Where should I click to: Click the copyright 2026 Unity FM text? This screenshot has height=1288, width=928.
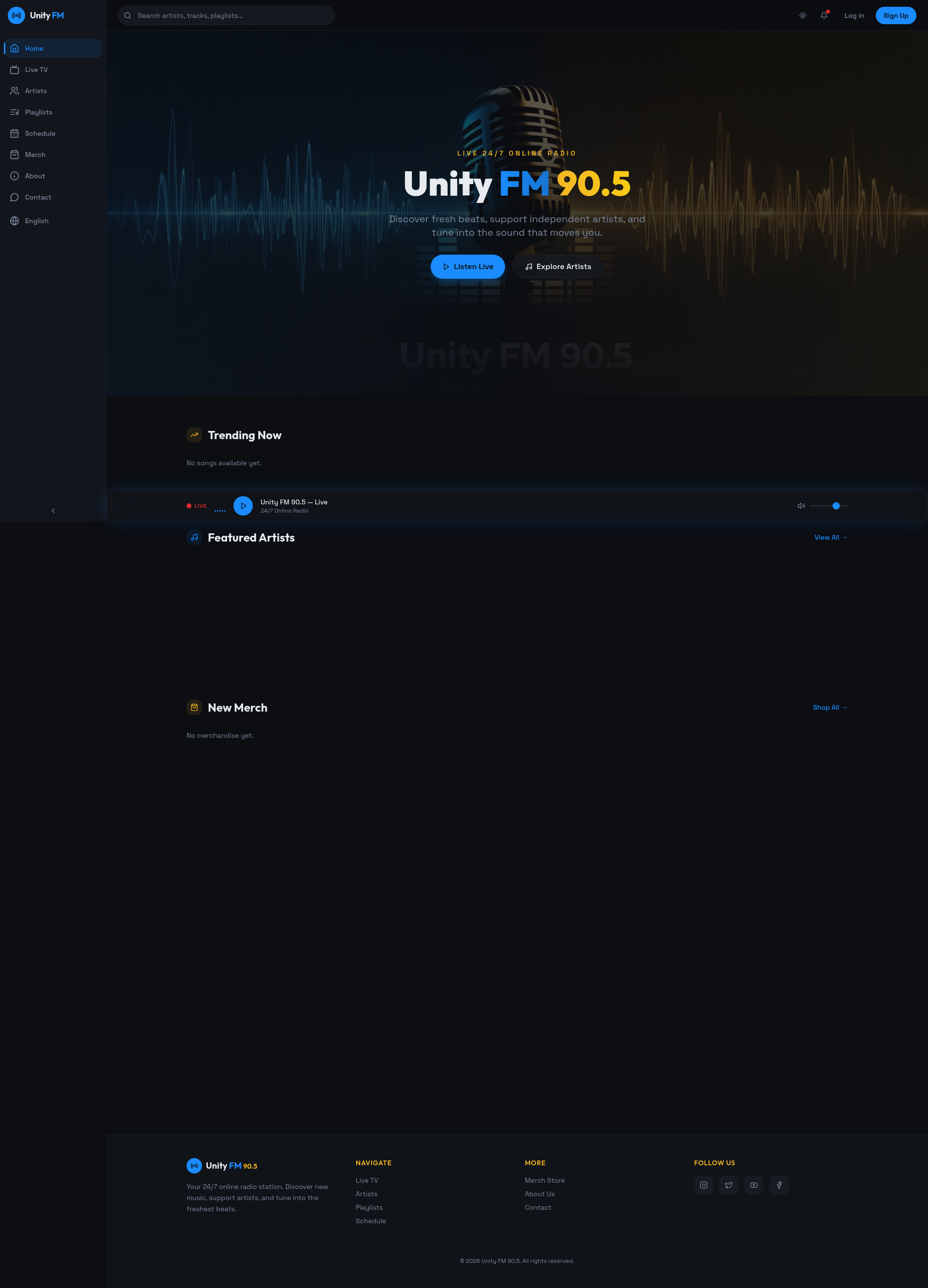click(517, 1261)
